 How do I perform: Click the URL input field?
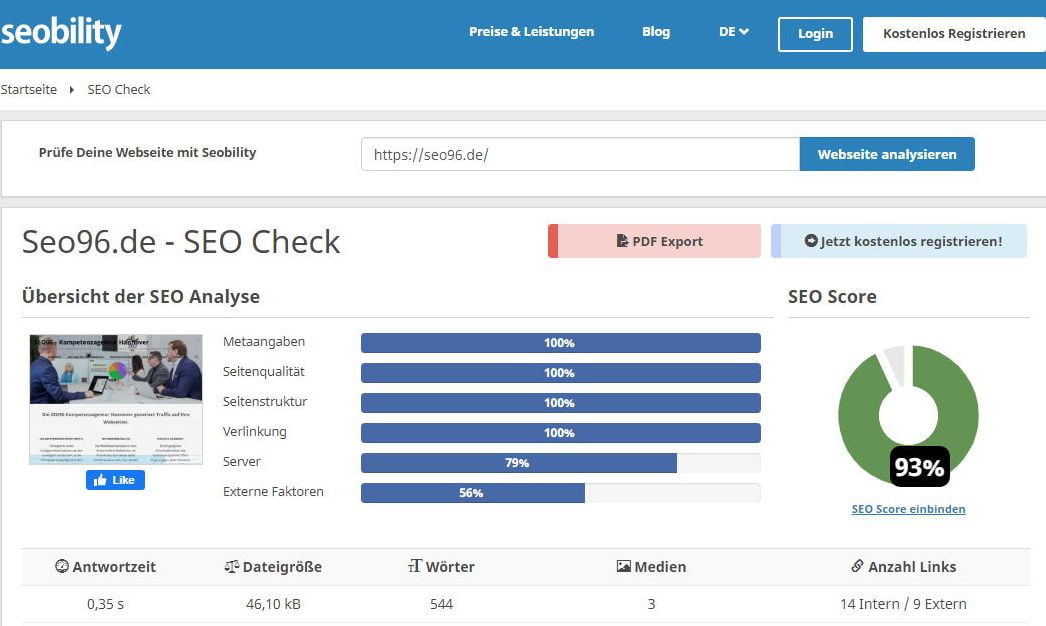[x=580, y=155]
